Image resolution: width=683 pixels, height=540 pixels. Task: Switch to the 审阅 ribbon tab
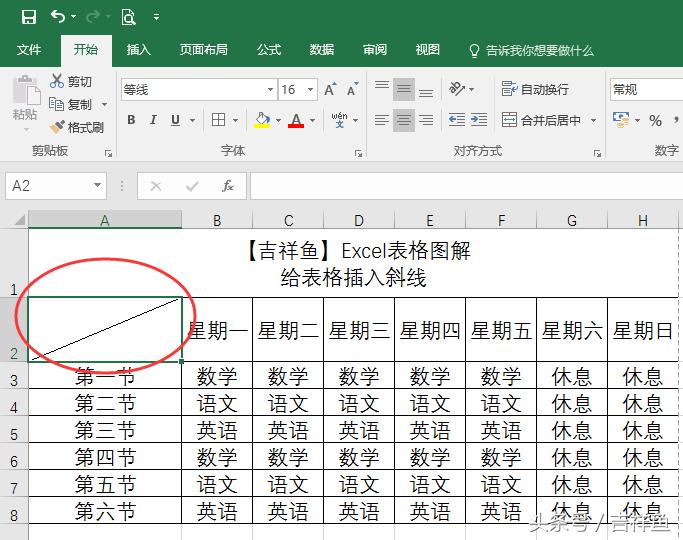375,50
